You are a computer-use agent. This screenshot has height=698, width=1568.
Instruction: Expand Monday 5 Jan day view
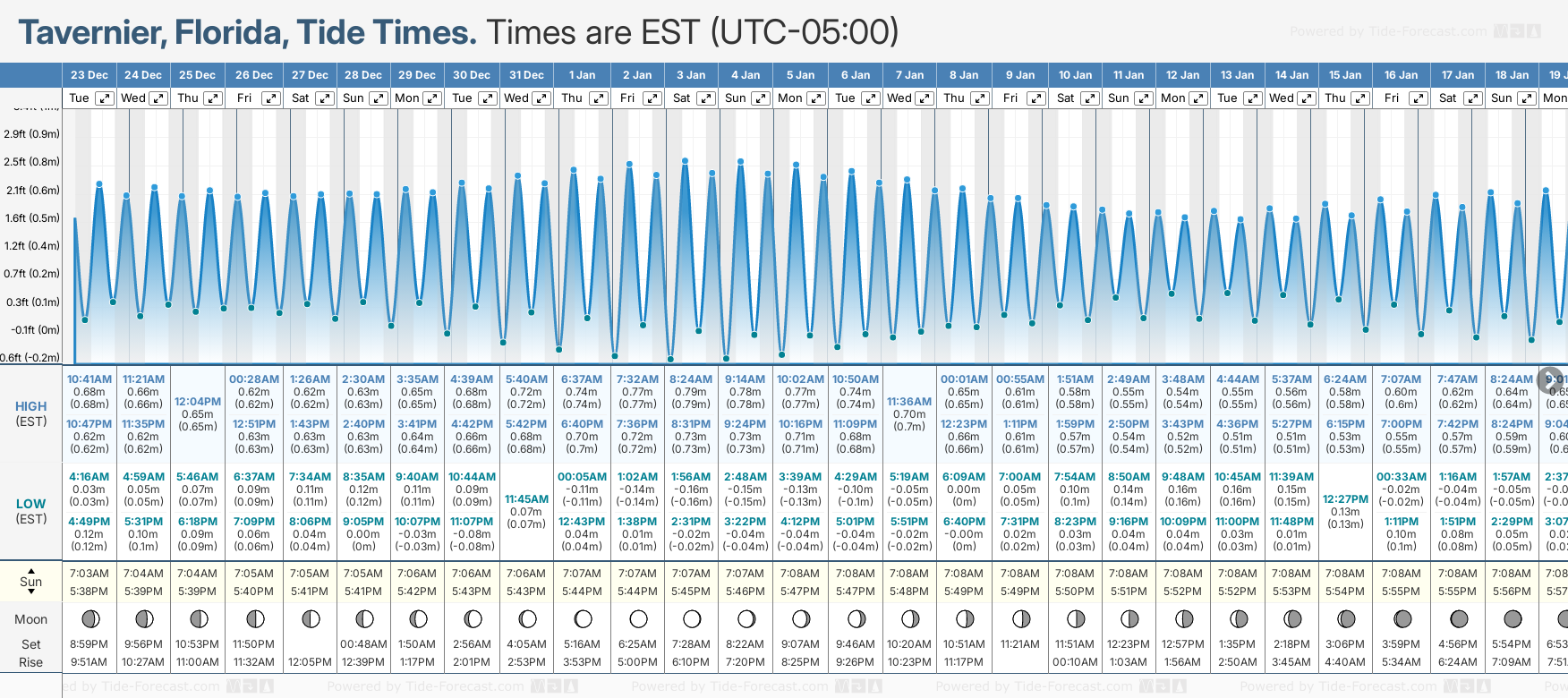point(815,98)
